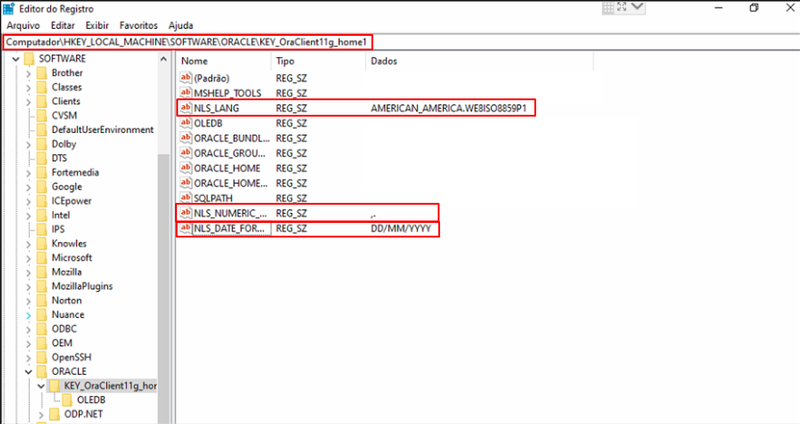Viewport: 800px width, 424px height.
Task: Select the DefaultUserEnvironment key
Action: [103, 130]
